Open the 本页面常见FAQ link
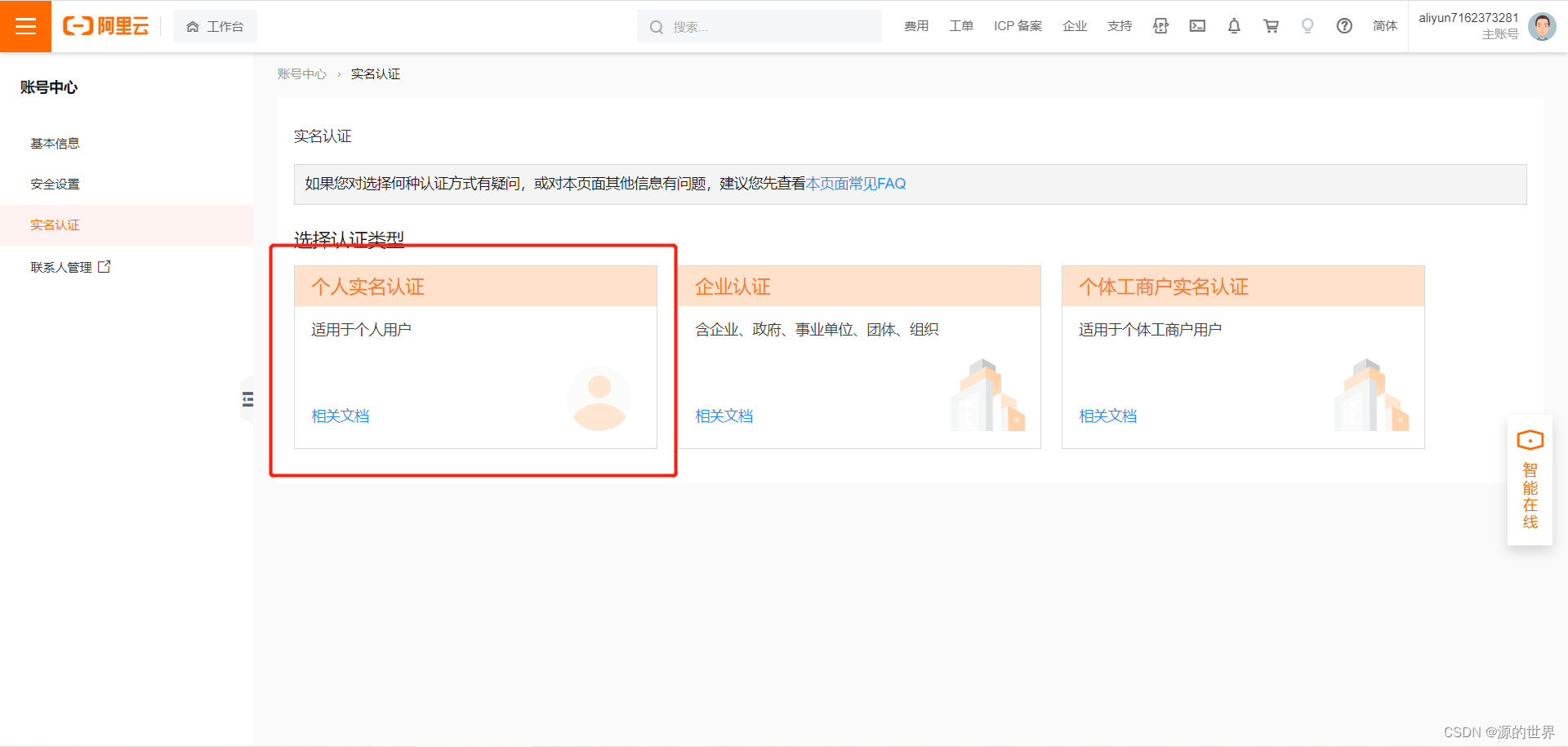 (x=856, y=184)
